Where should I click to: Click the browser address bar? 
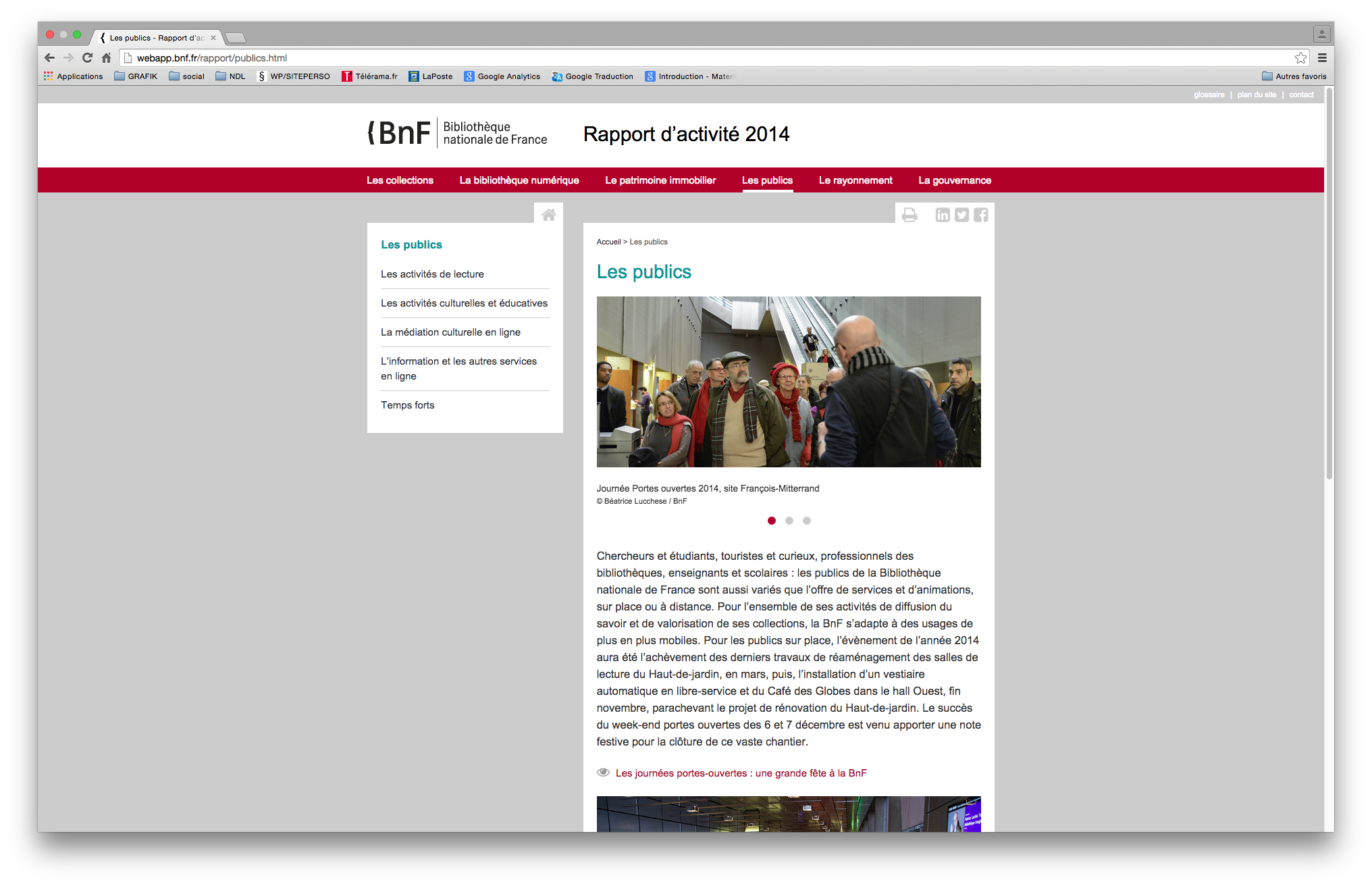(675, 58)
